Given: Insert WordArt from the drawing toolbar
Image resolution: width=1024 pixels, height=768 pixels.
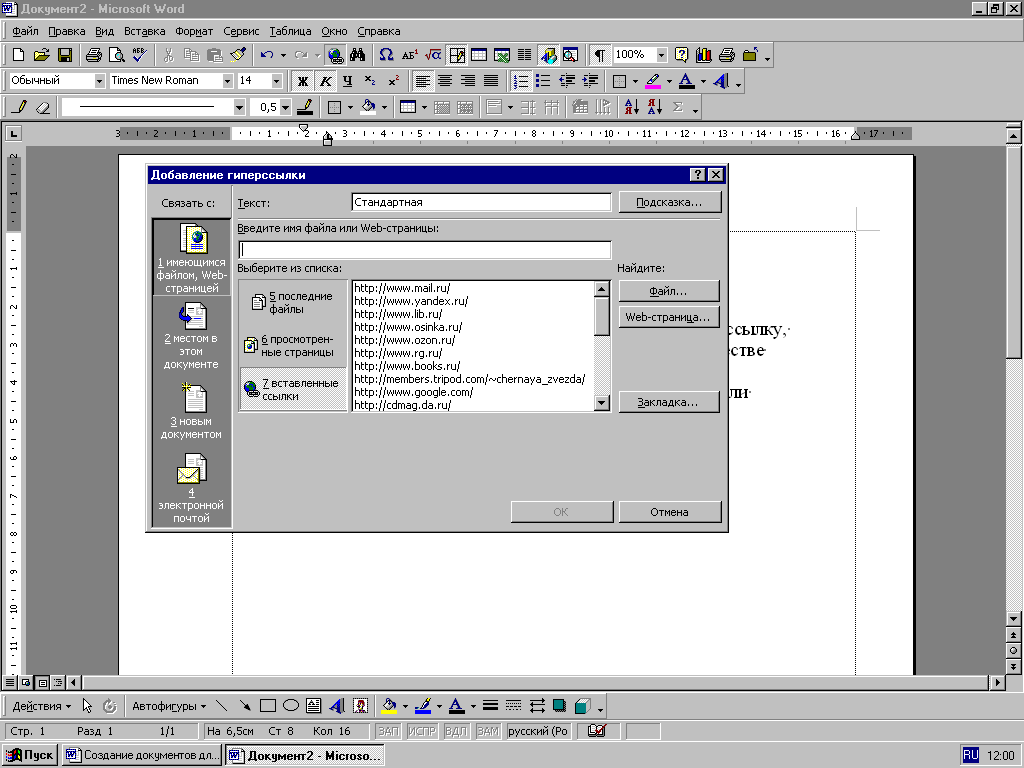Looking at the screenshot, I should [337, 706].
